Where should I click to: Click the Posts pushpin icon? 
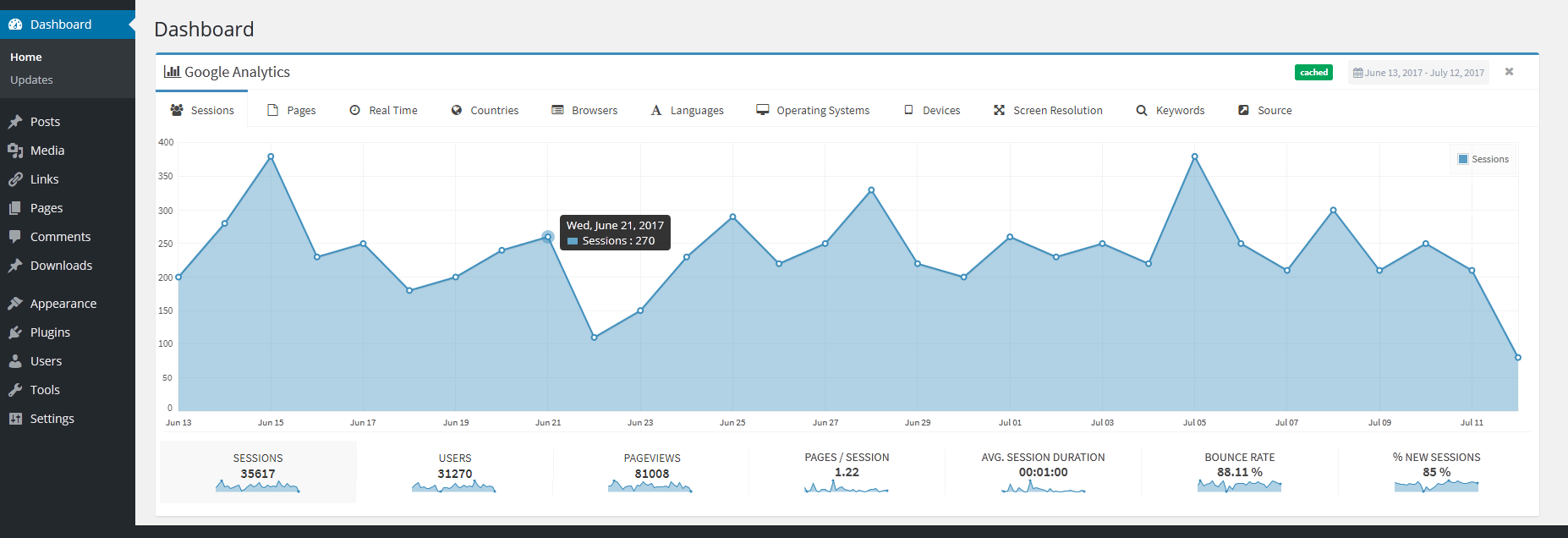(15, 122)
